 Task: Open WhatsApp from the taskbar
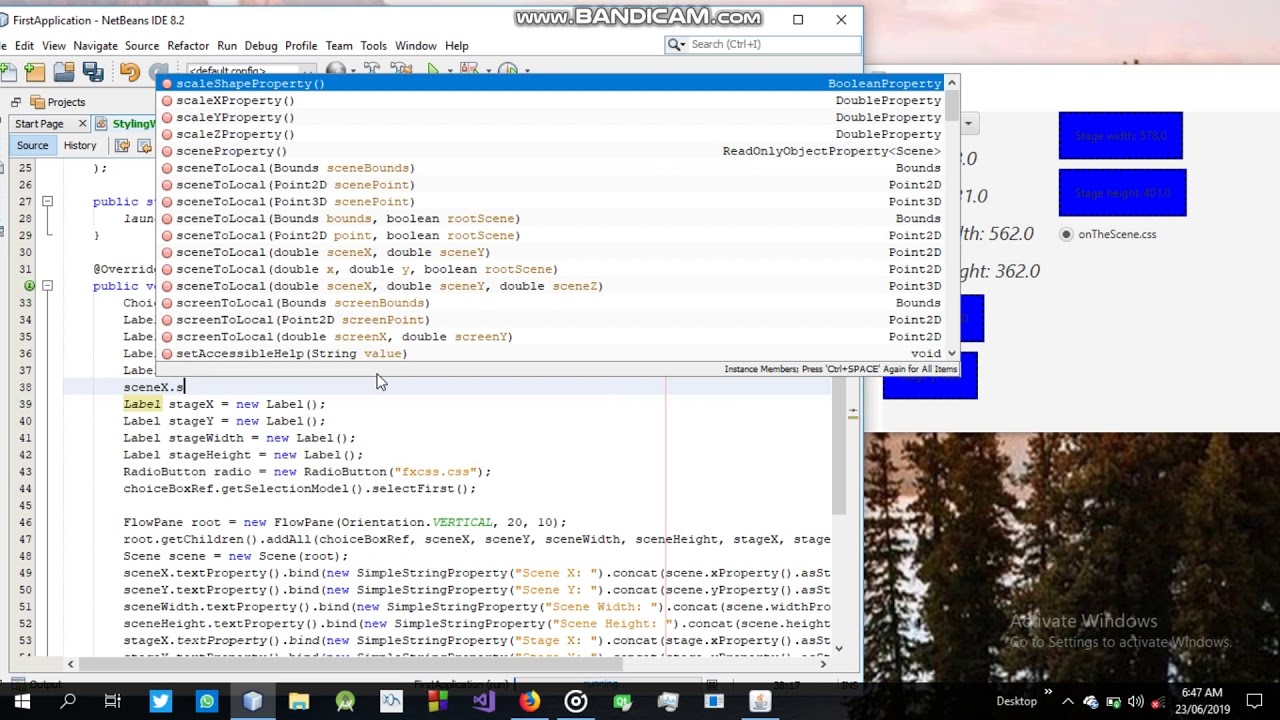coord(206,701)
